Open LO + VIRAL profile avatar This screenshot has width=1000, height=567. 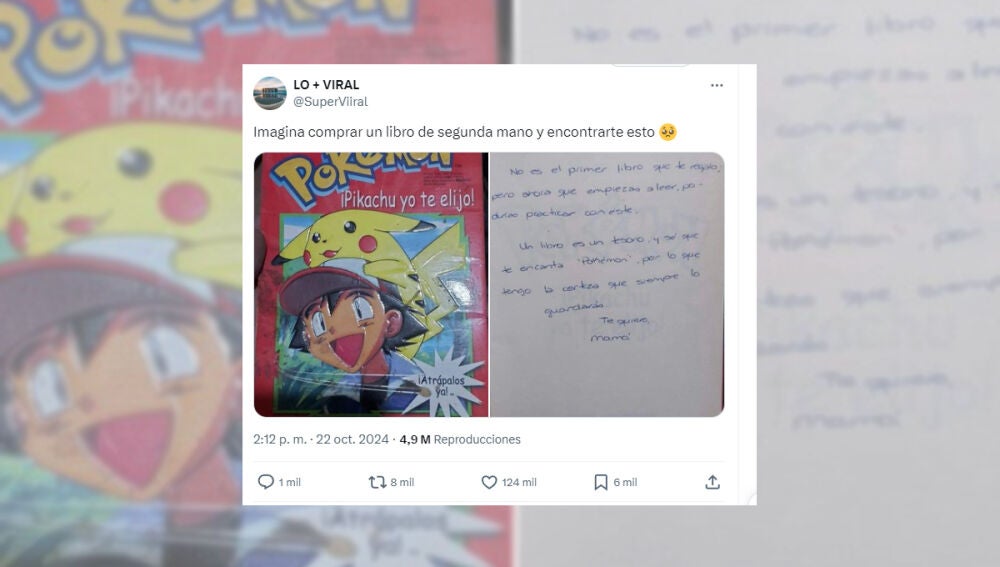[270, 93]
